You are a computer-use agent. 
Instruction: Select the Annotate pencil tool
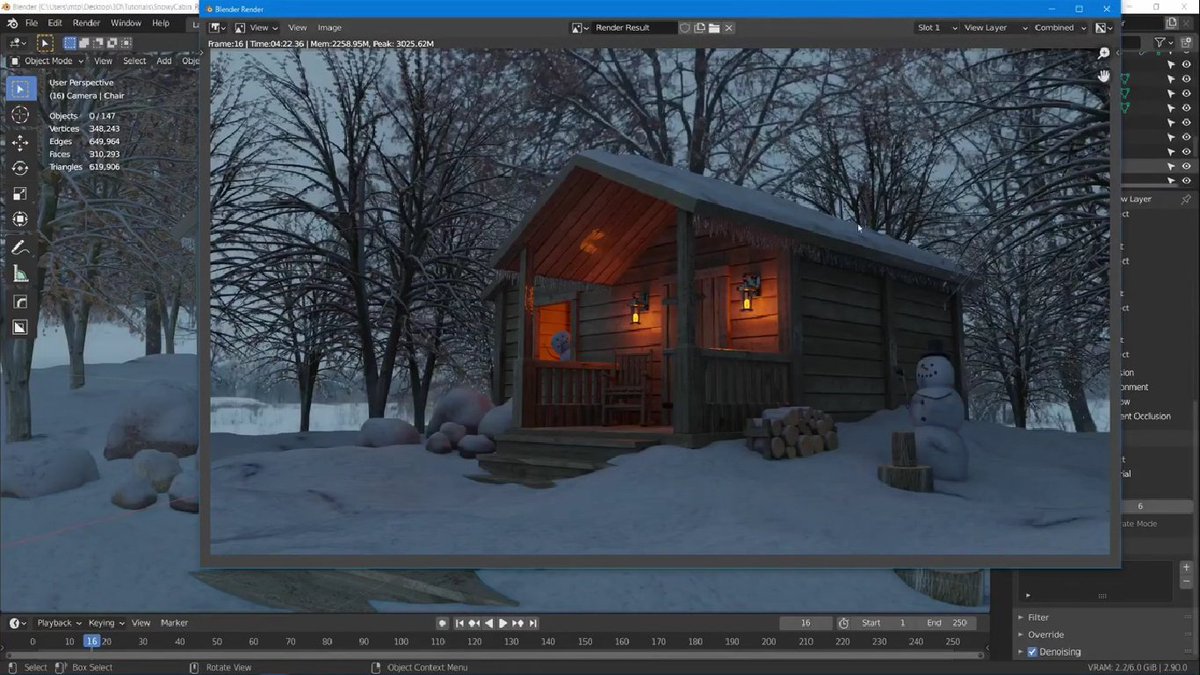coord(20,247)
